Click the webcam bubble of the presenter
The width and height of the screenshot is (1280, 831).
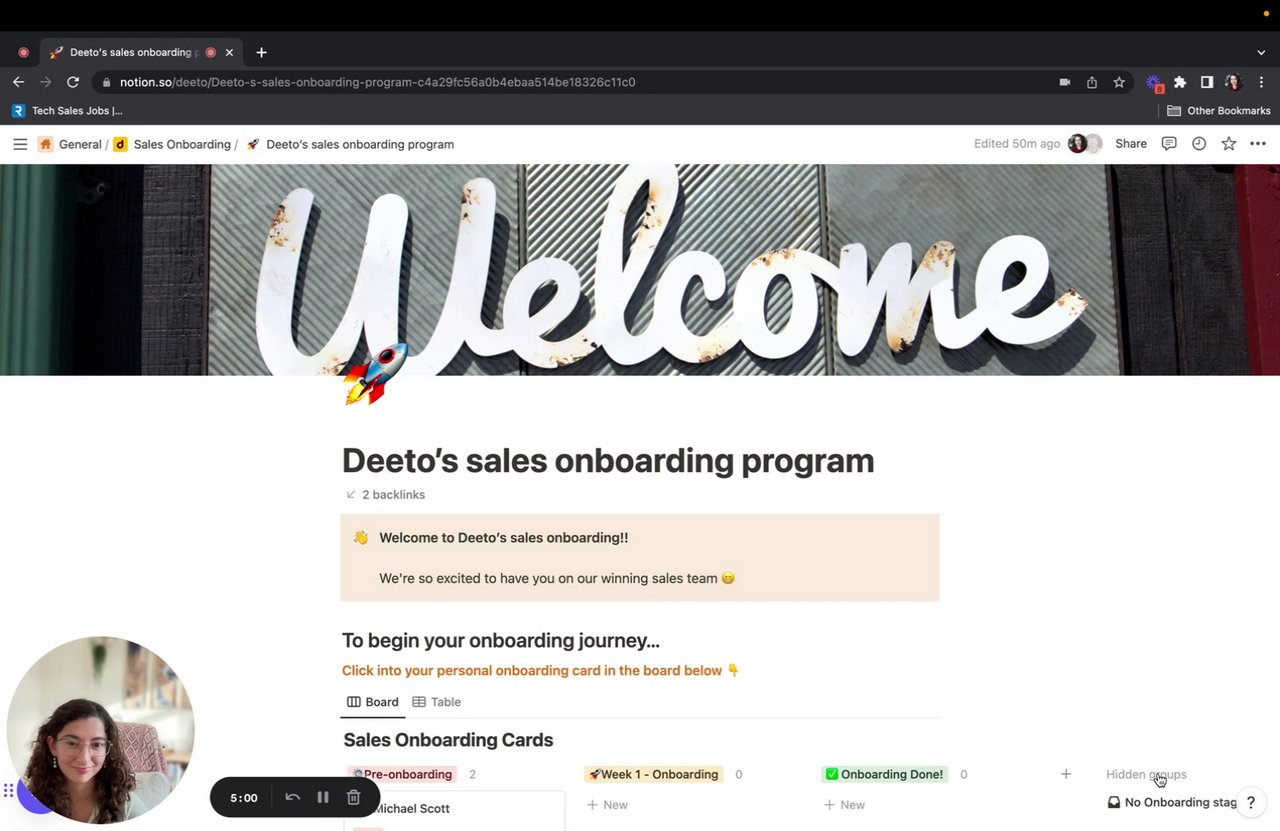(x=100, y=730)
